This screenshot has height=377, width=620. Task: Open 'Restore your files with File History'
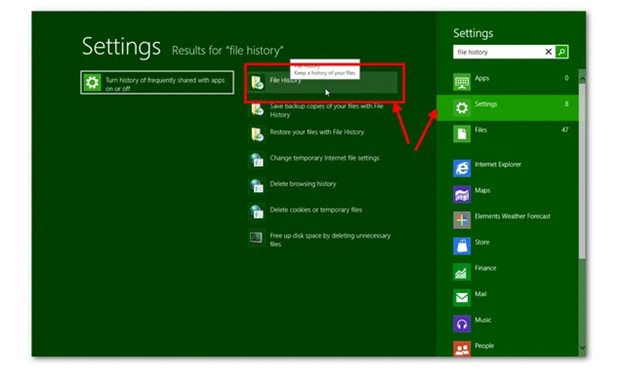pos(317,132)
